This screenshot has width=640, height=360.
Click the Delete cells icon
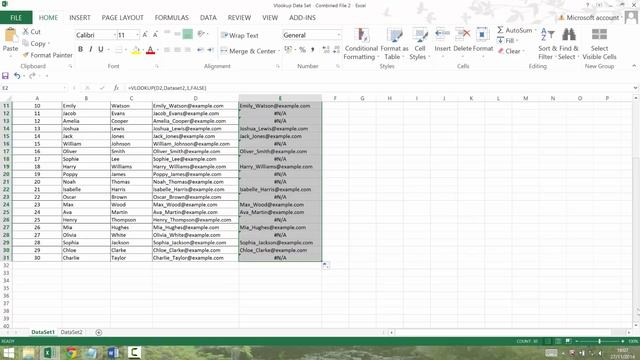[x=462, y=35]
